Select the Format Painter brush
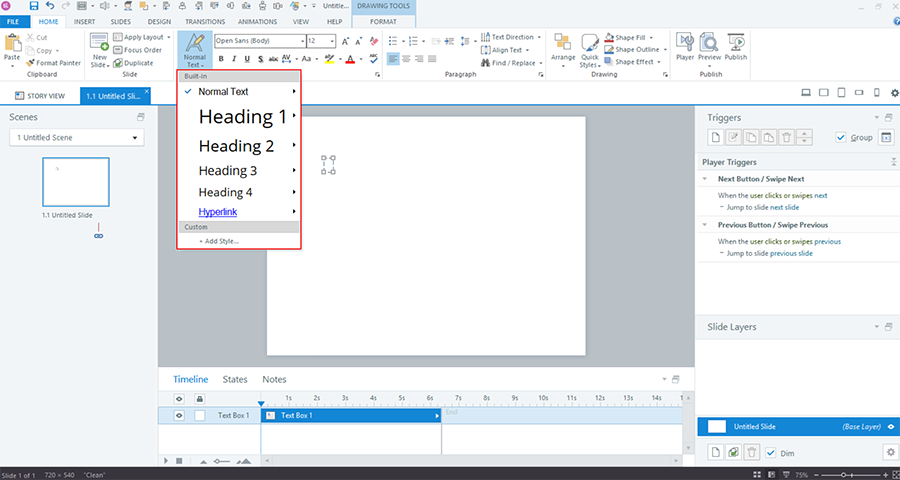Screen dimensions: 900x480 pos(53,63)
